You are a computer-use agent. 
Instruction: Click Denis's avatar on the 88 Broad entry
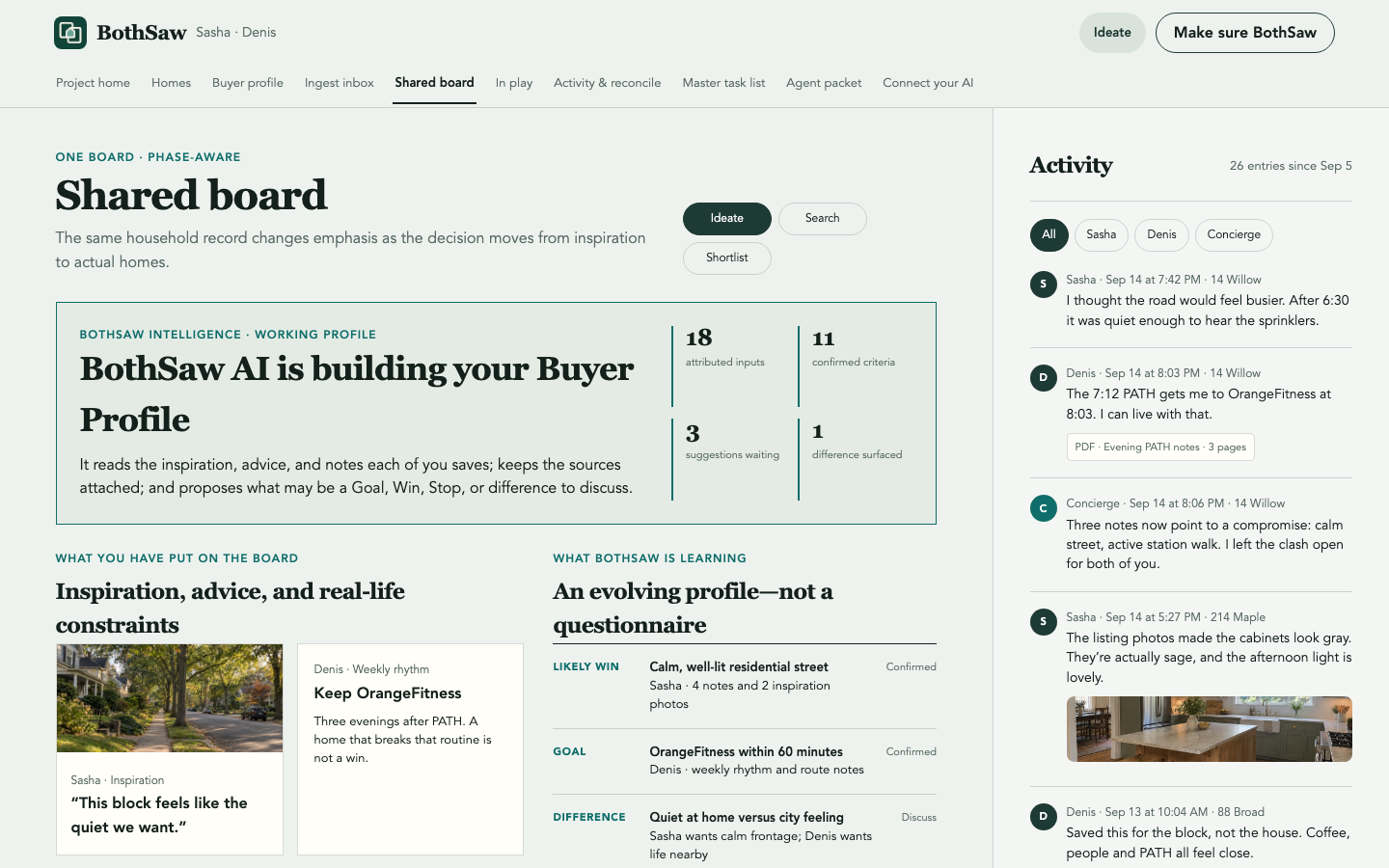click(x=1043, y=817)
